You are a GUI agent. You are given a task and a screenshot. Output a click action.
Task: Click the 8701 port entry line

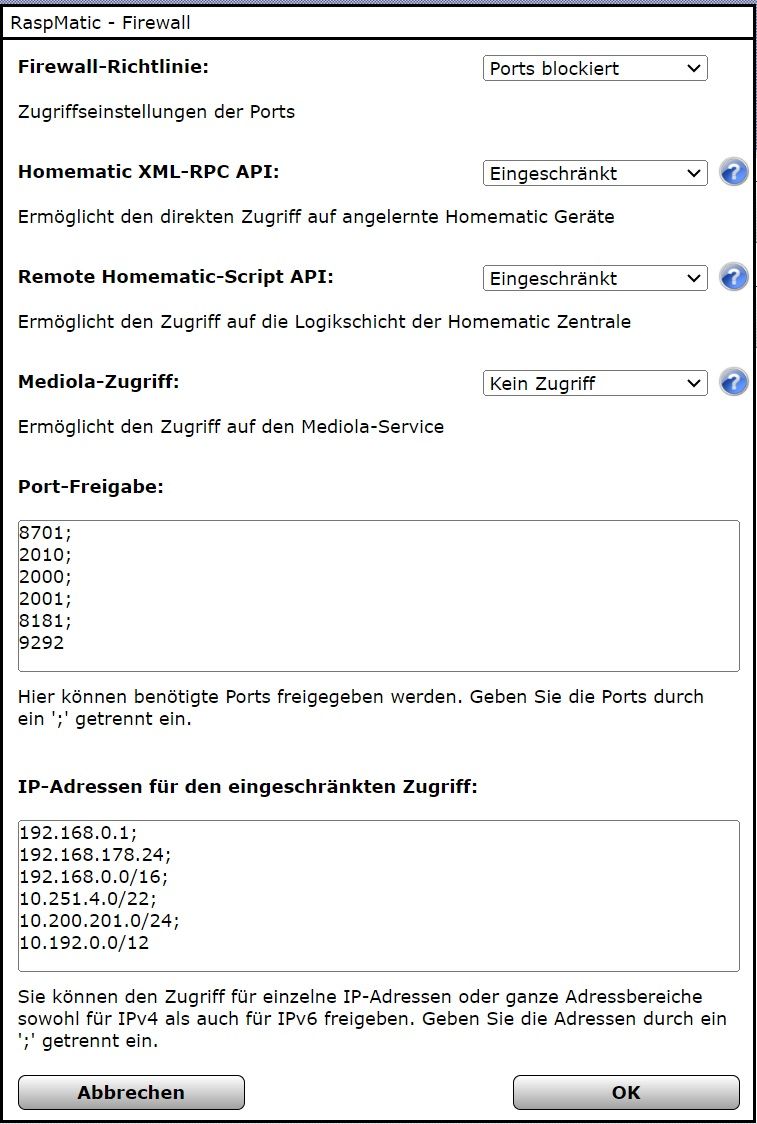click(x=46, y=533)
